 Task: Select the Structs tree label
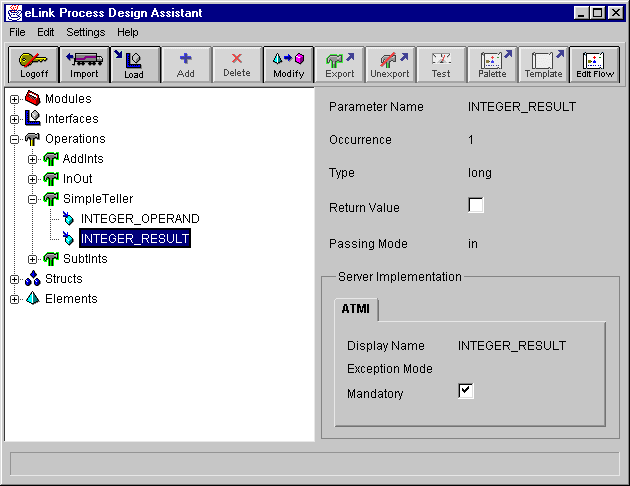[63, 278]
